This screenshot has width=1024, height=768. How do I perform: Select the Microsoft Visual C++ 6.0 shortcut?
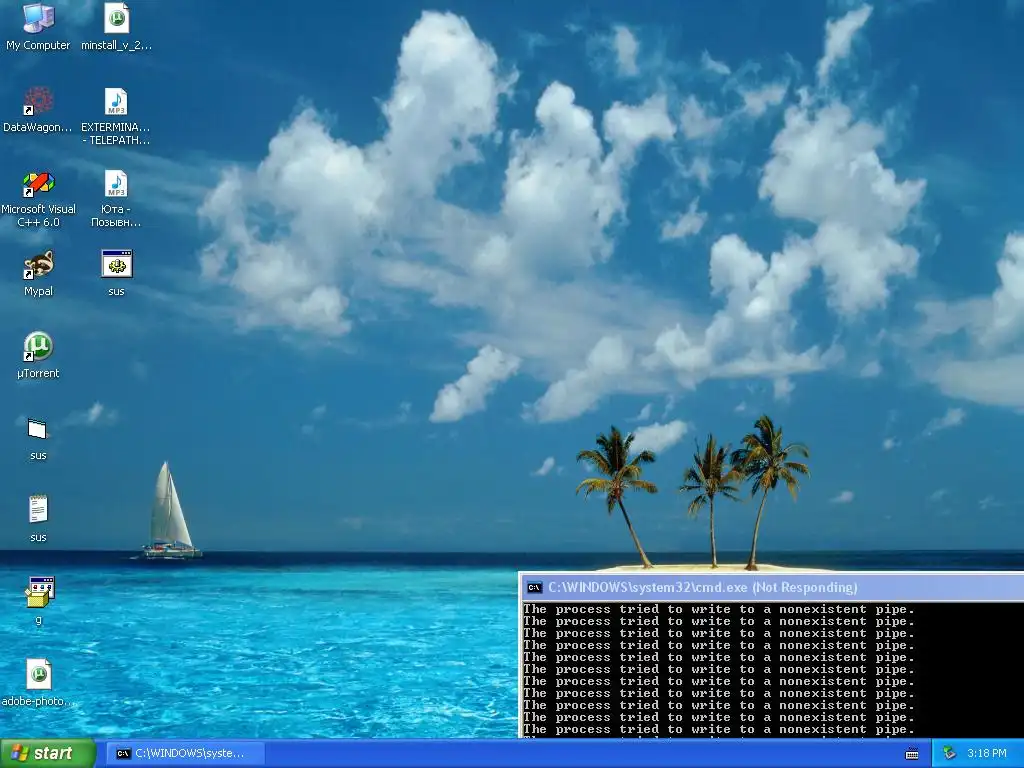pos(38,199)
